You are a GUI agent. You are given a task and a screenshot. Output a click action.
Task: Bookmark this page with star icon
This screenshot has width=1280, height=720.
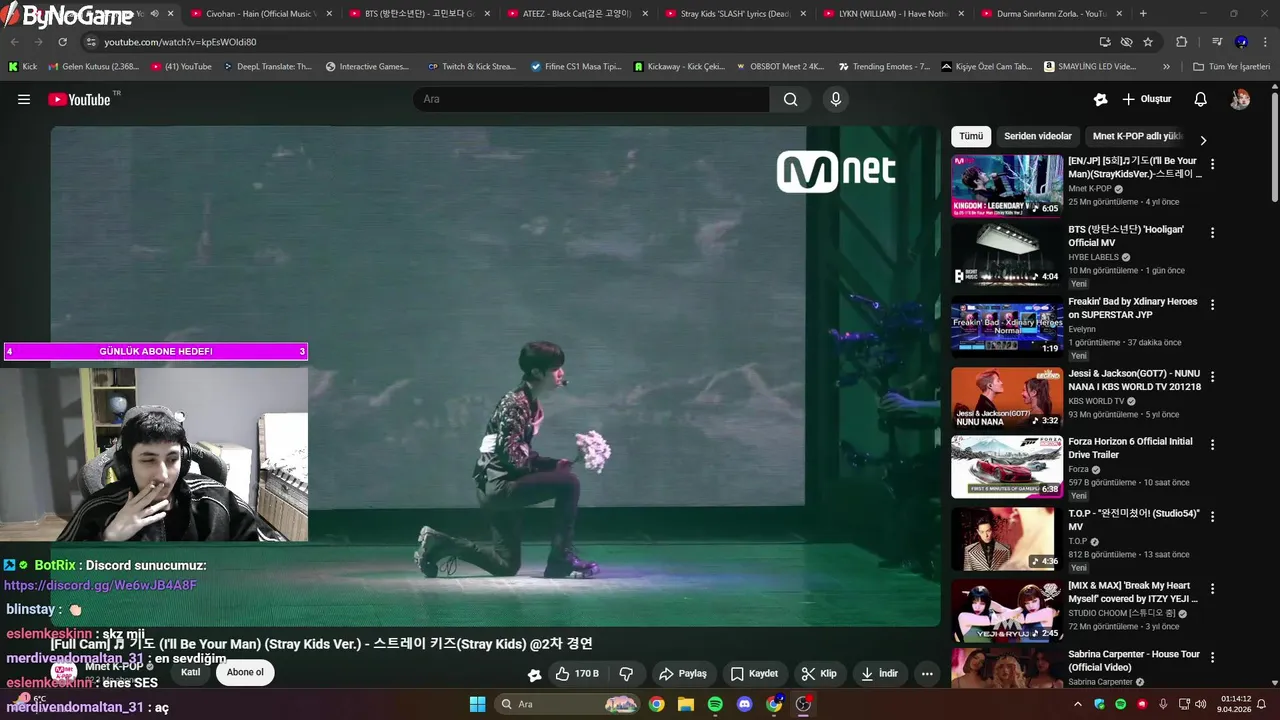tap(1148, 42)
